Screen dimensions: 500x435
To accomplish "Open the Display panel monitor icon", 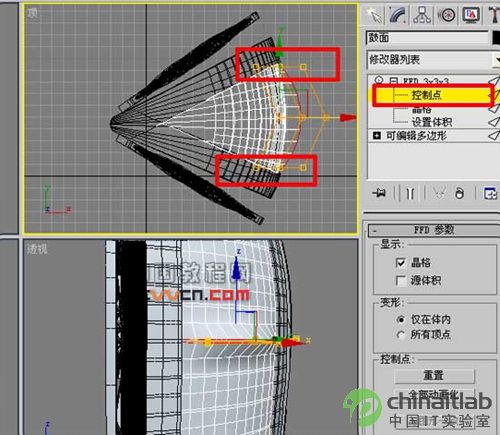I will point(471,15).
